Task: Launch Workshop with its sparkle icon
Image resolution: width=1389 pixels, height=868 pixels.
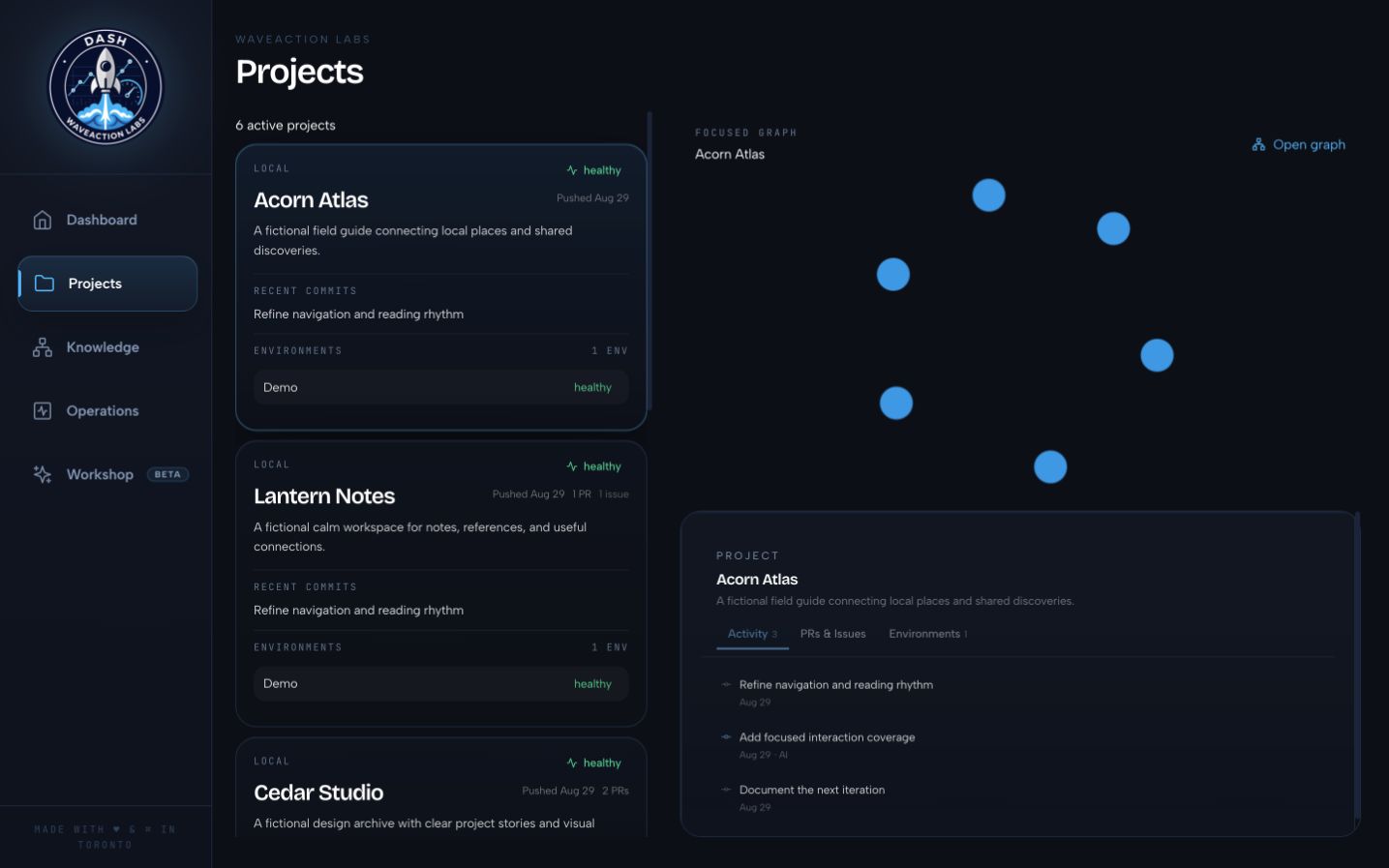Action: (43, 474)
